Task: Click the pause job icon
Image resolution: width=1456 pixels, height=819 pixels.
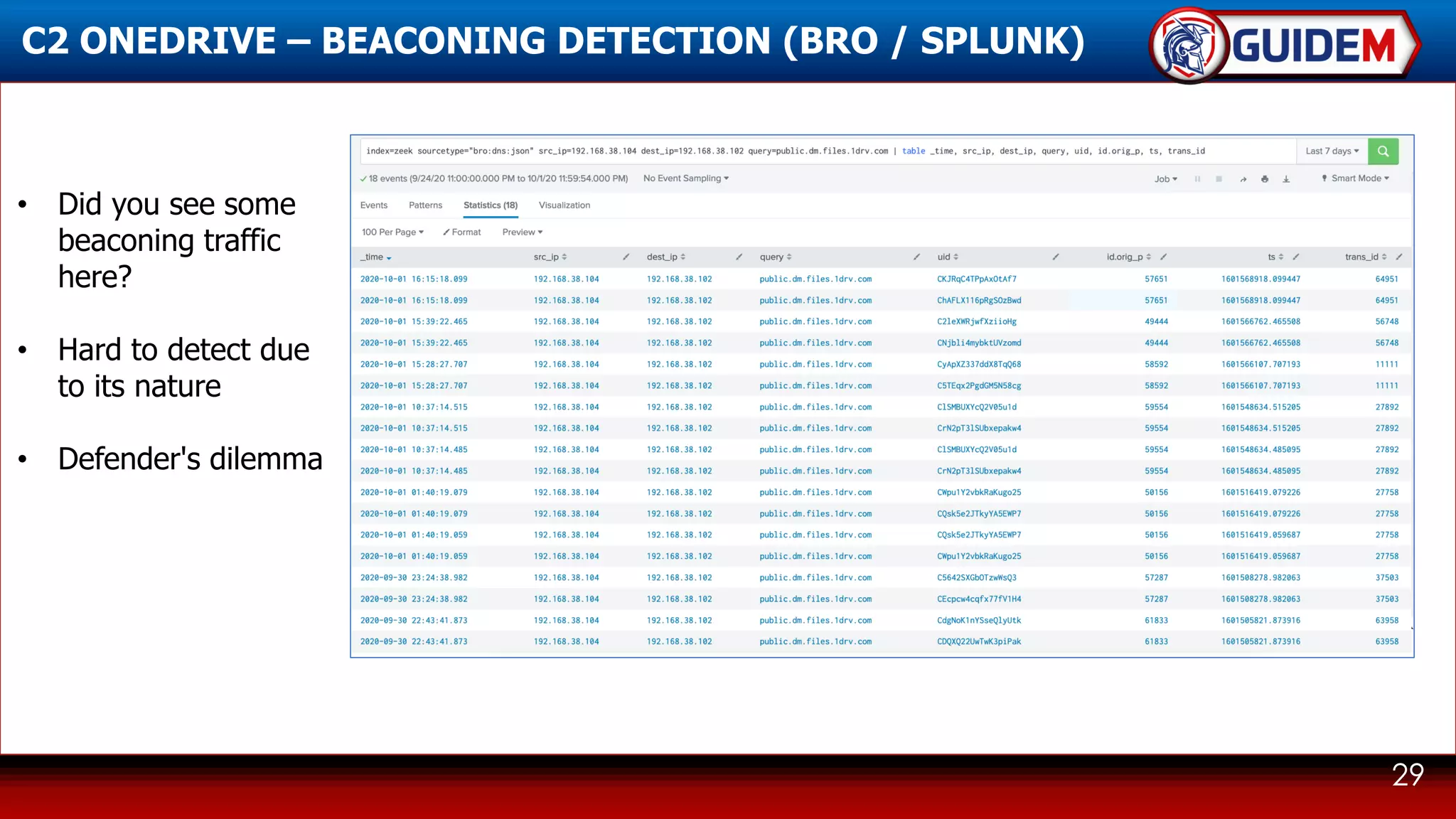Action: pyautogui.click(x=1197, y=179)
